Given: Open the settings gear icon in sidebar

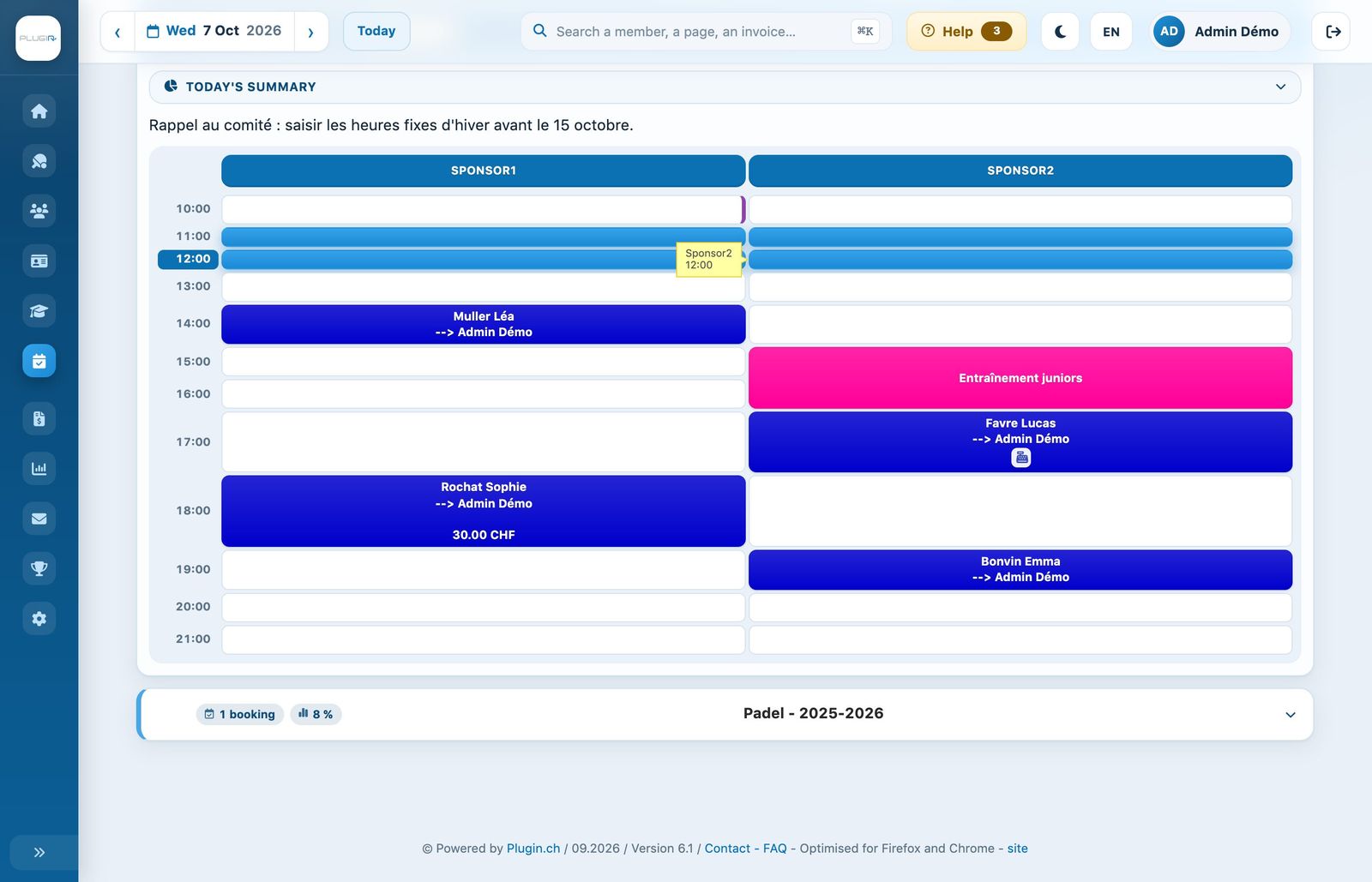Looking at the screenshot, I should click(39, 619).
